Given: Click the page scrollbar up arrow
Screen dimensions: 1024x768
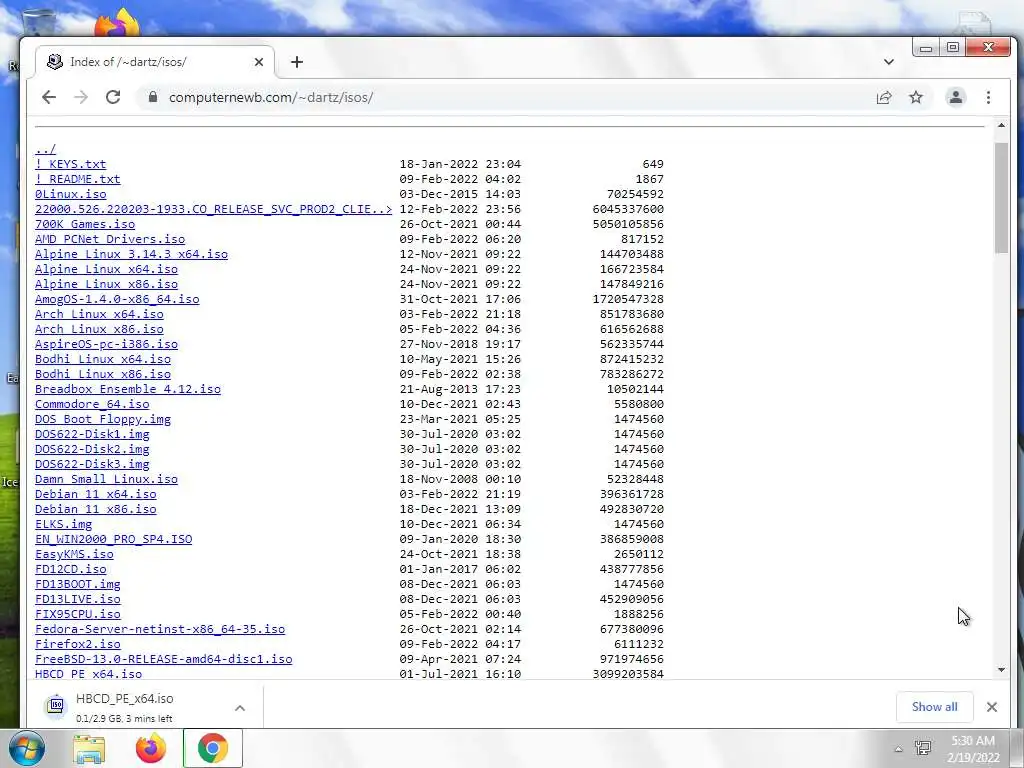Looking at the screenshot, I should coord(1001,125).
